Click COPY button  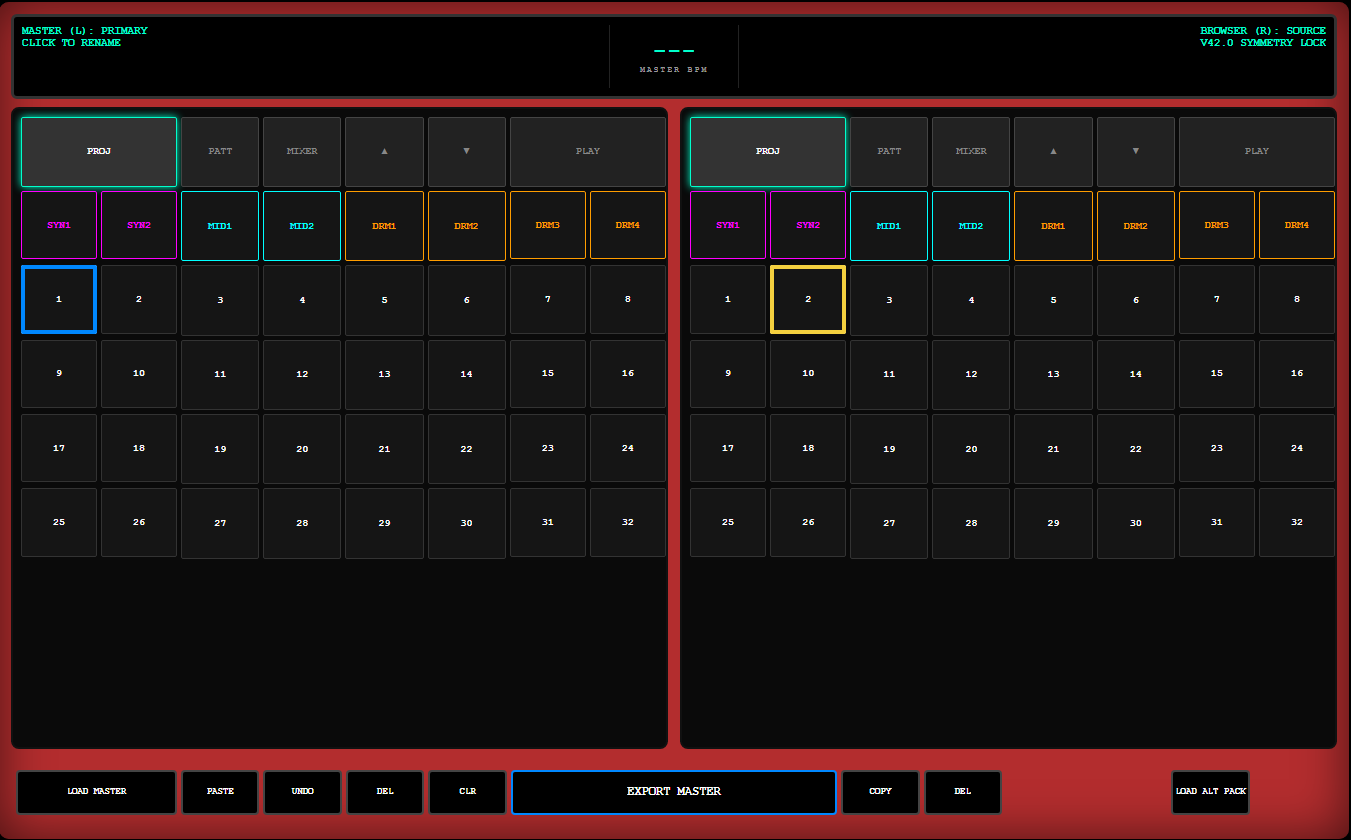(880, 792)
